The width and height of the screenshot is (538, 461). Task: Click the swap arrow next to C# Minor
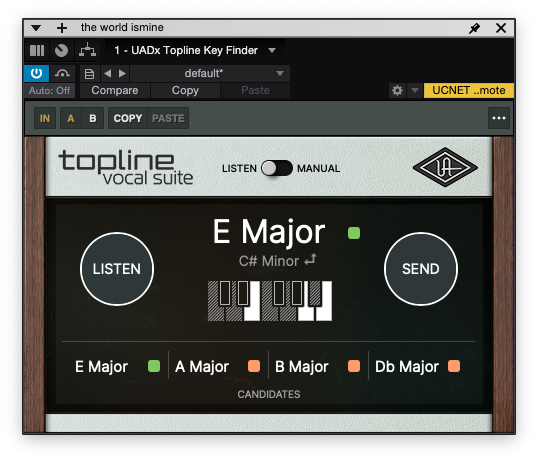coord(310,260)
